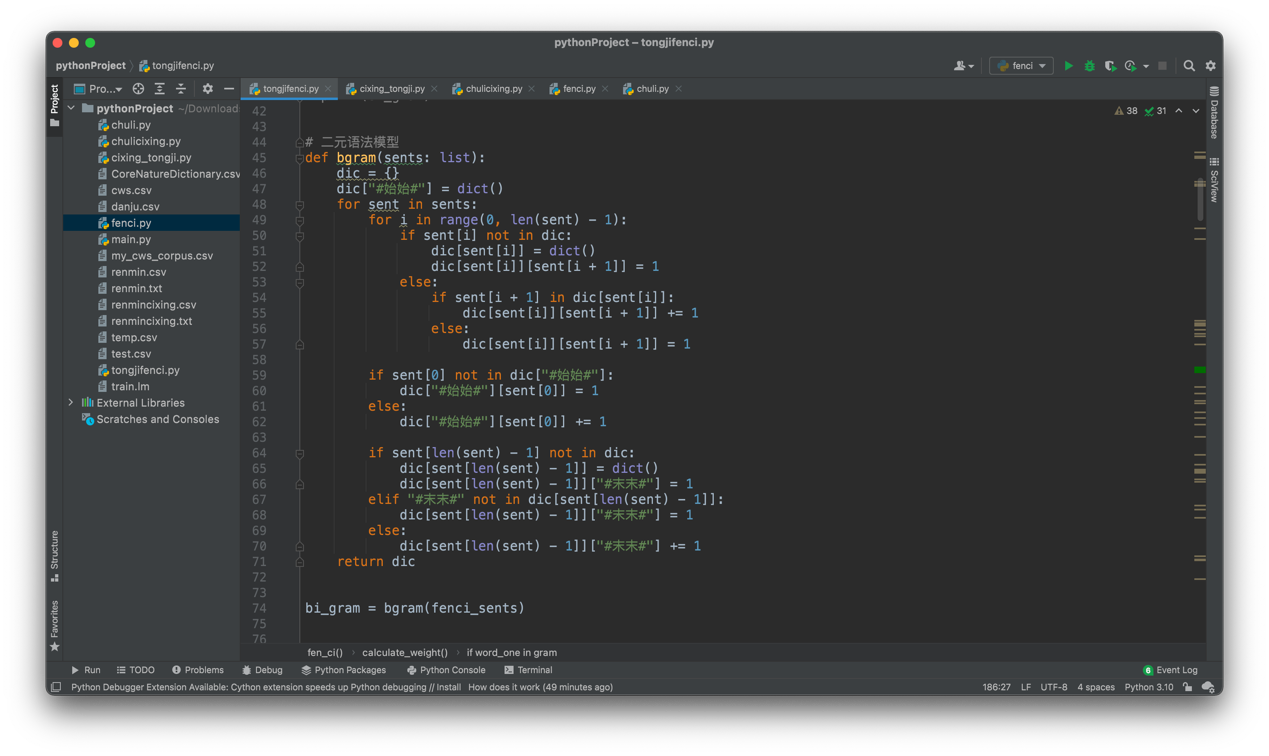This screenshot has height=756, width=1269.
Task: Open the fenci run configuration dropdown
Action: coord(1021,66)
